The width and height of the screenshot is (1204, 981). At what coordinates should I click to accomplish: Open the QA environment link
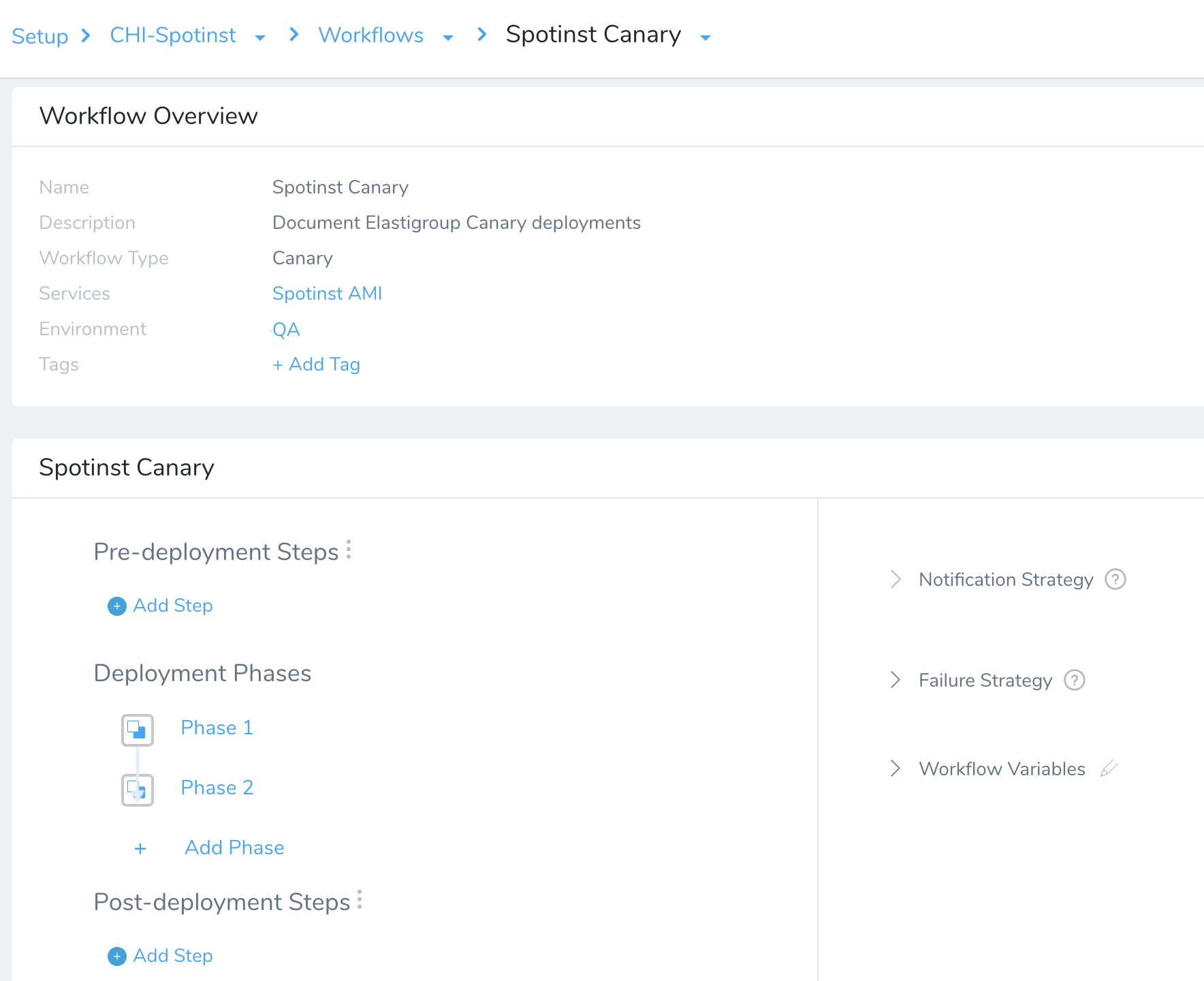click(286, 330)
